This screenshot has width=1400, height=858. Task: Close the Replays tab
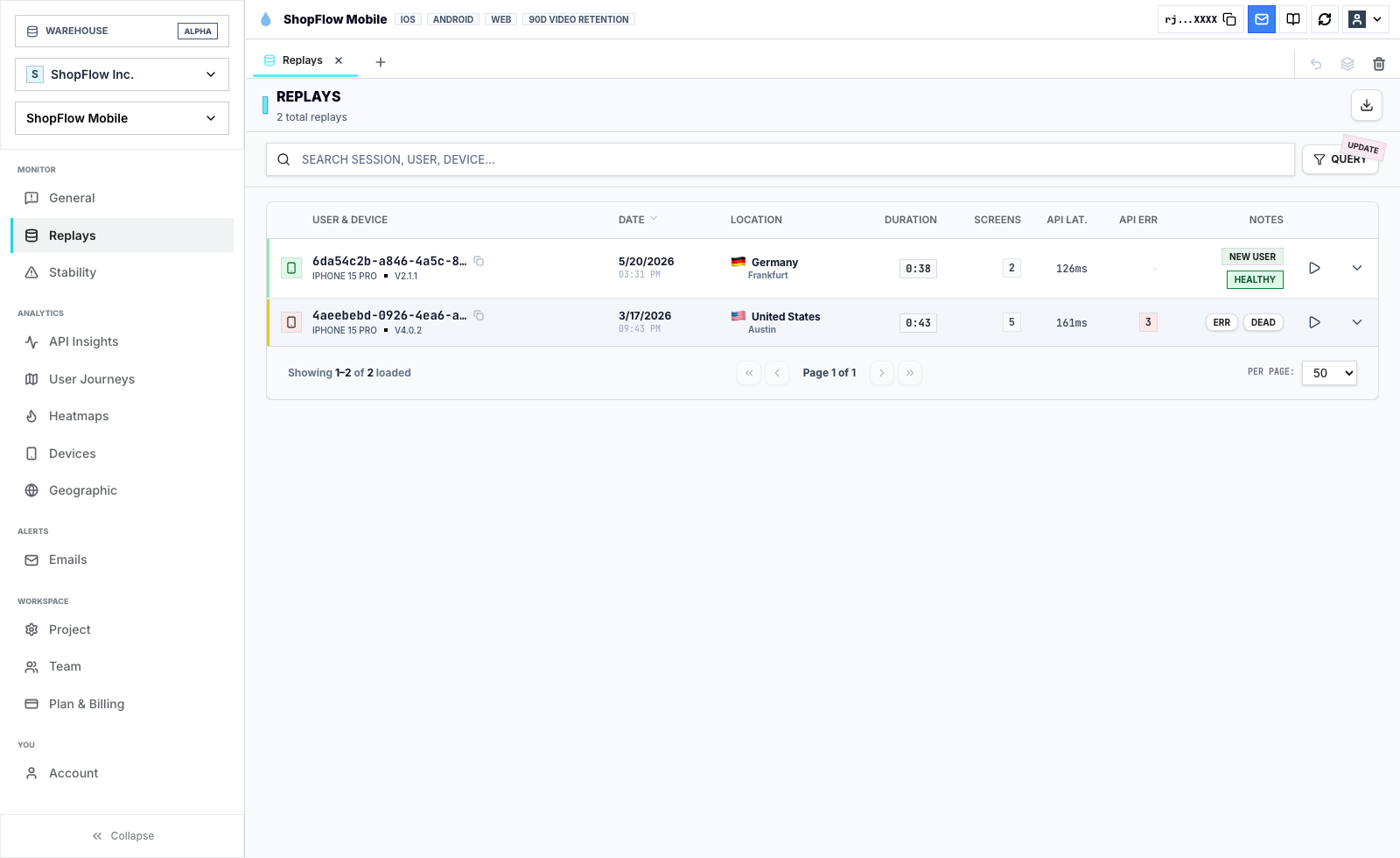pos(339,60)
